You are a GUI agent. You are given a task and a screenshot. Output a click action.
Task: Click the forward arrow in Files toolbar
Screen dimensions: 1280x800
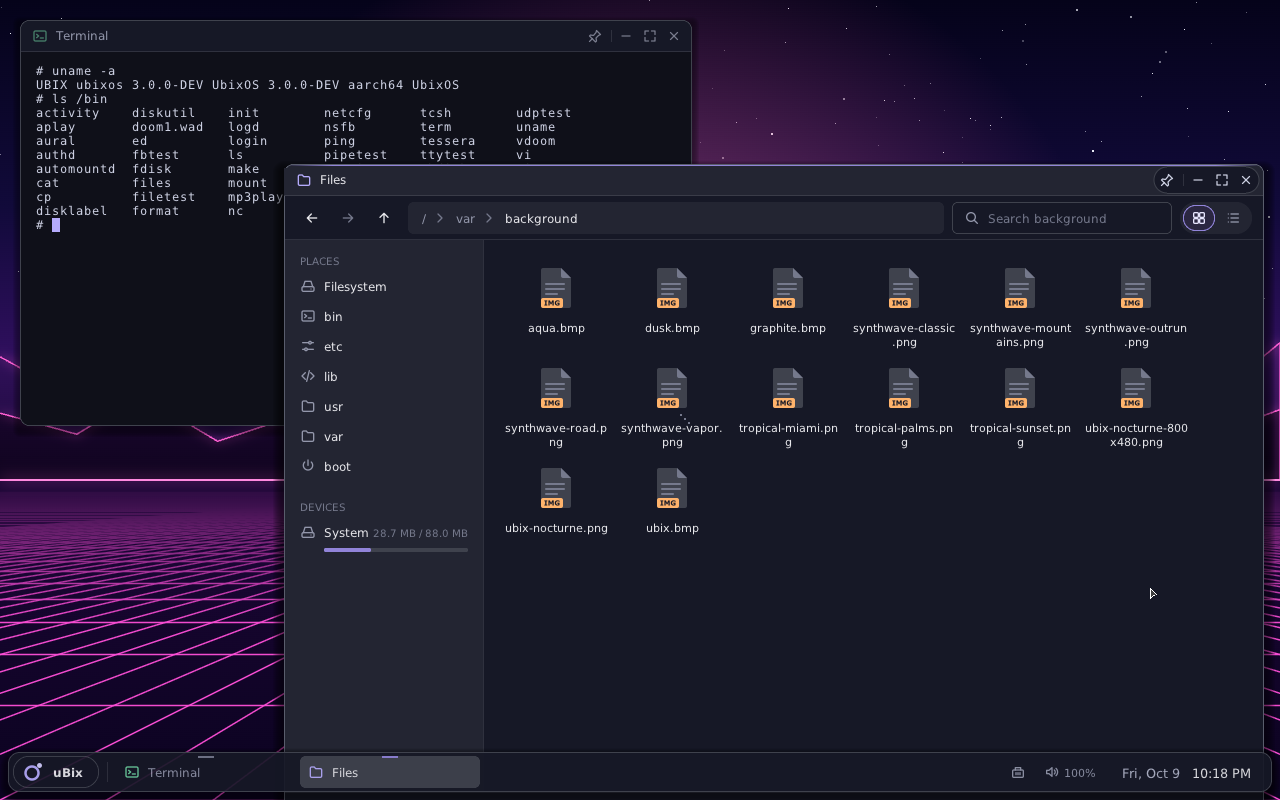(x=348, y=218)
